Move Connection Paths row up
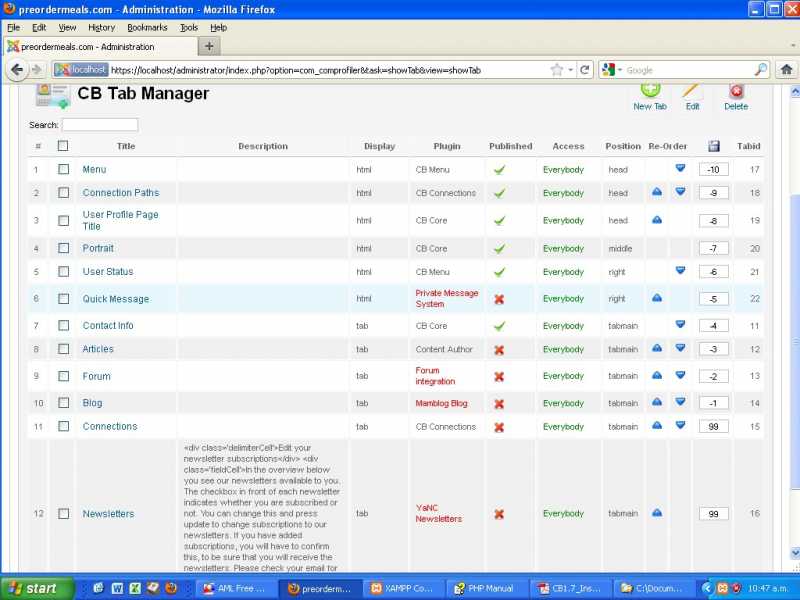This screenshot has height=600, width=800. pyautogui.click(x=657, y=191)
